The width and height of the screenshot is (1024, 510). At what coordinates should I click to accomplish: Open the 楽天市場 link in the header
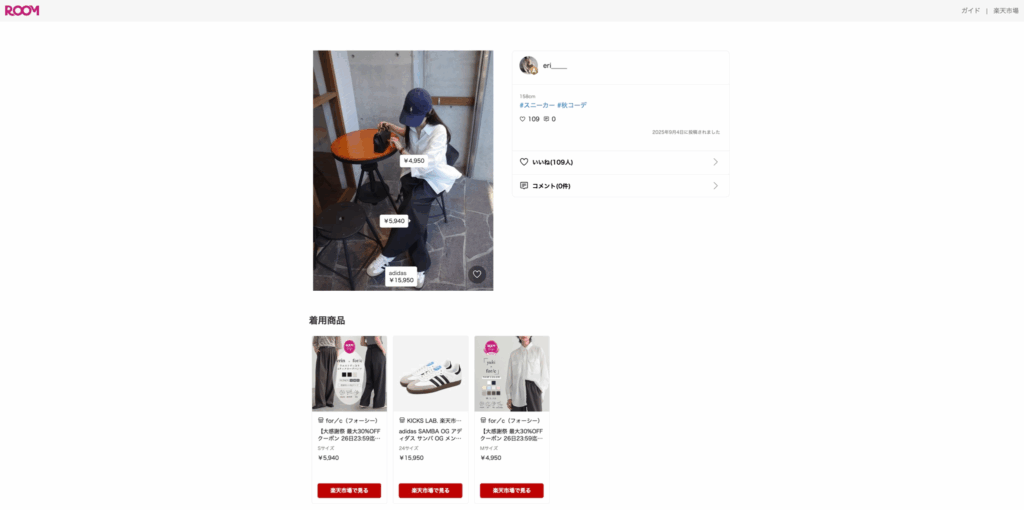[1006, 10]
